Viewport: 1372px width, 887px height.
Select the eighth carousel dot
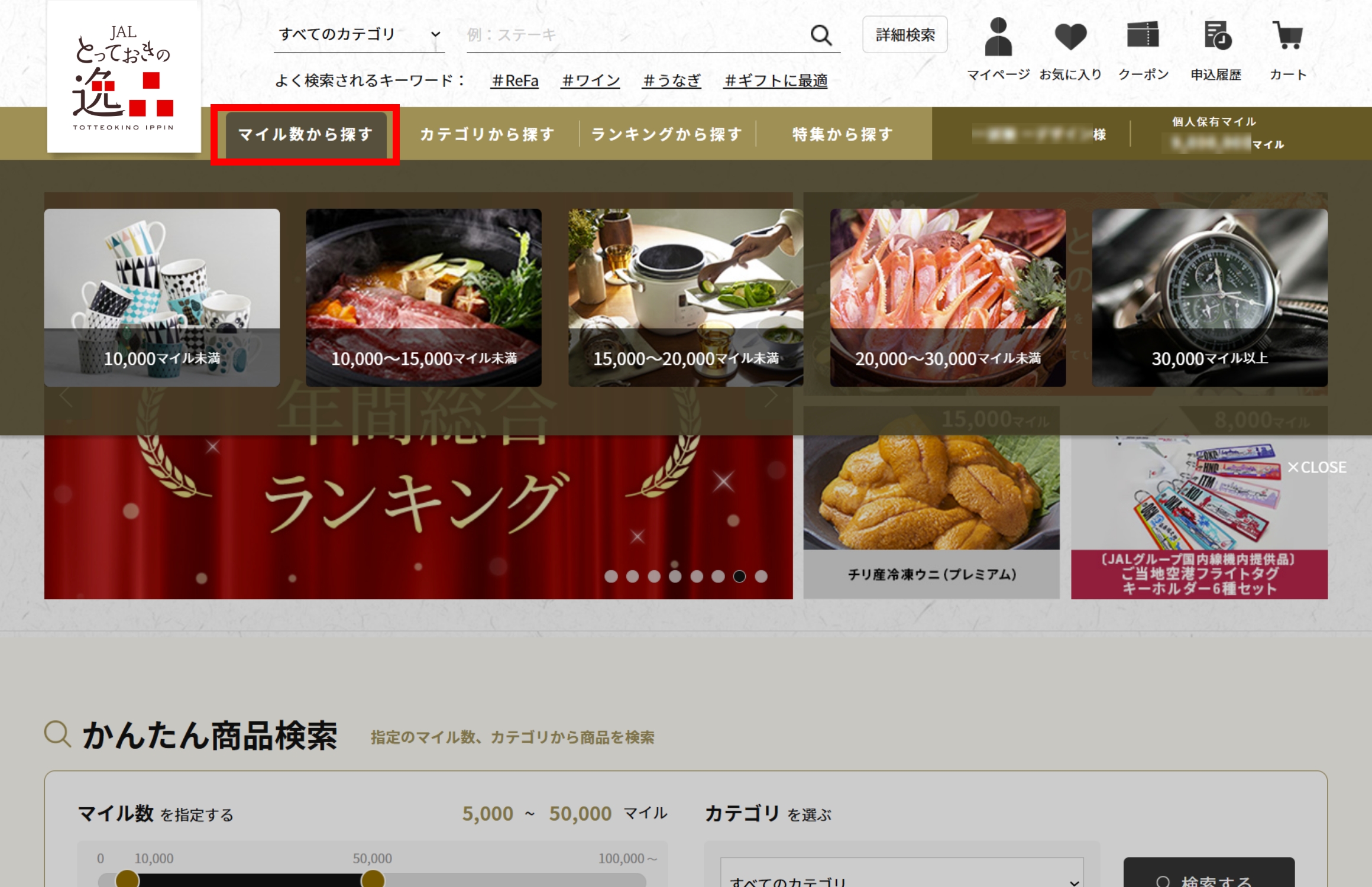click(x=761, y=576)
